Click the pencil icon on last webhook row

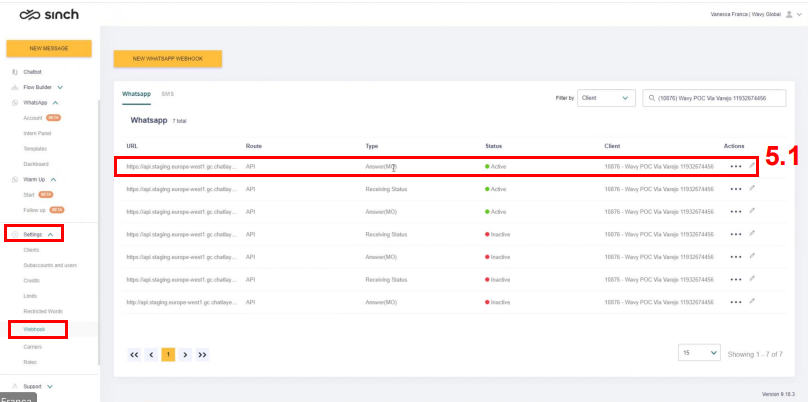point(752,300)
